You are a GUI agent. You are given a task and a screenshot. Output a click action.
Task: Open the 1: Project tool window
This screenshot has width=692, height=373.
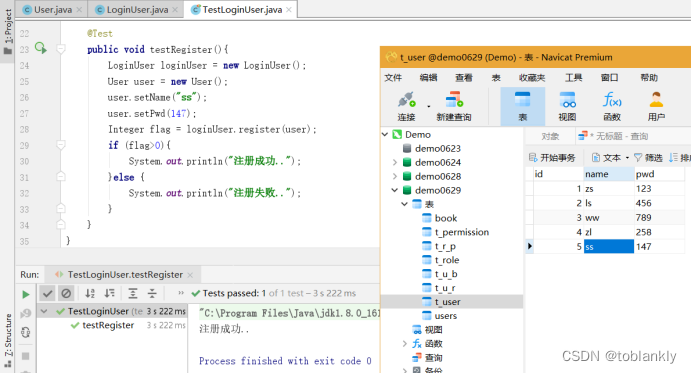click(8, 32)
